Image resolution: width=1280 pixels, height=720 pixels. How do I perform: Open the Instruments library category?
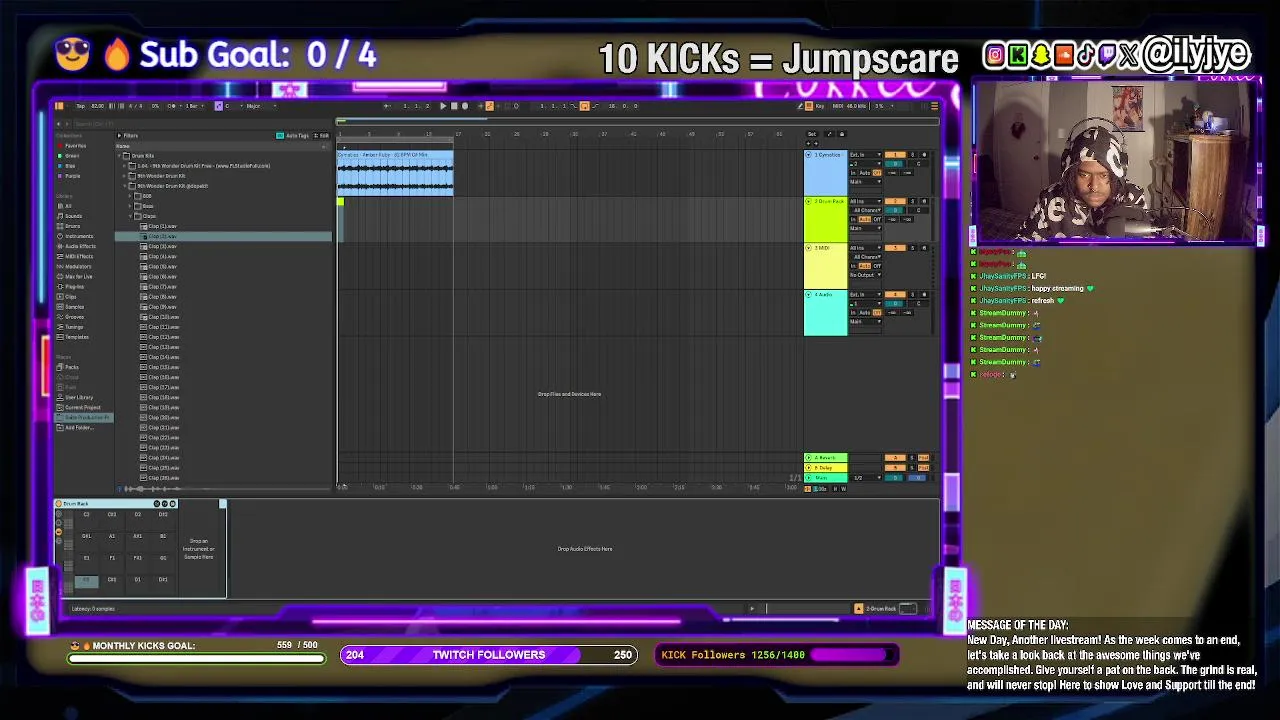[78, 236]
